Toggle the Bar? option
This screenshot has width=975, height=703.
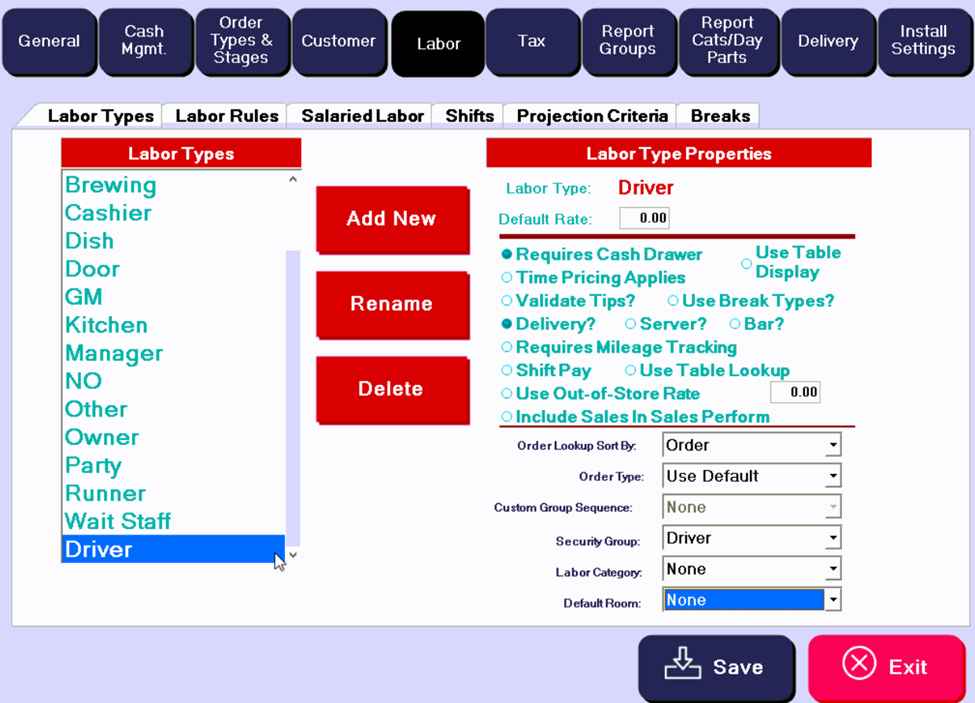pyautogui.click(x=757, y=324)
